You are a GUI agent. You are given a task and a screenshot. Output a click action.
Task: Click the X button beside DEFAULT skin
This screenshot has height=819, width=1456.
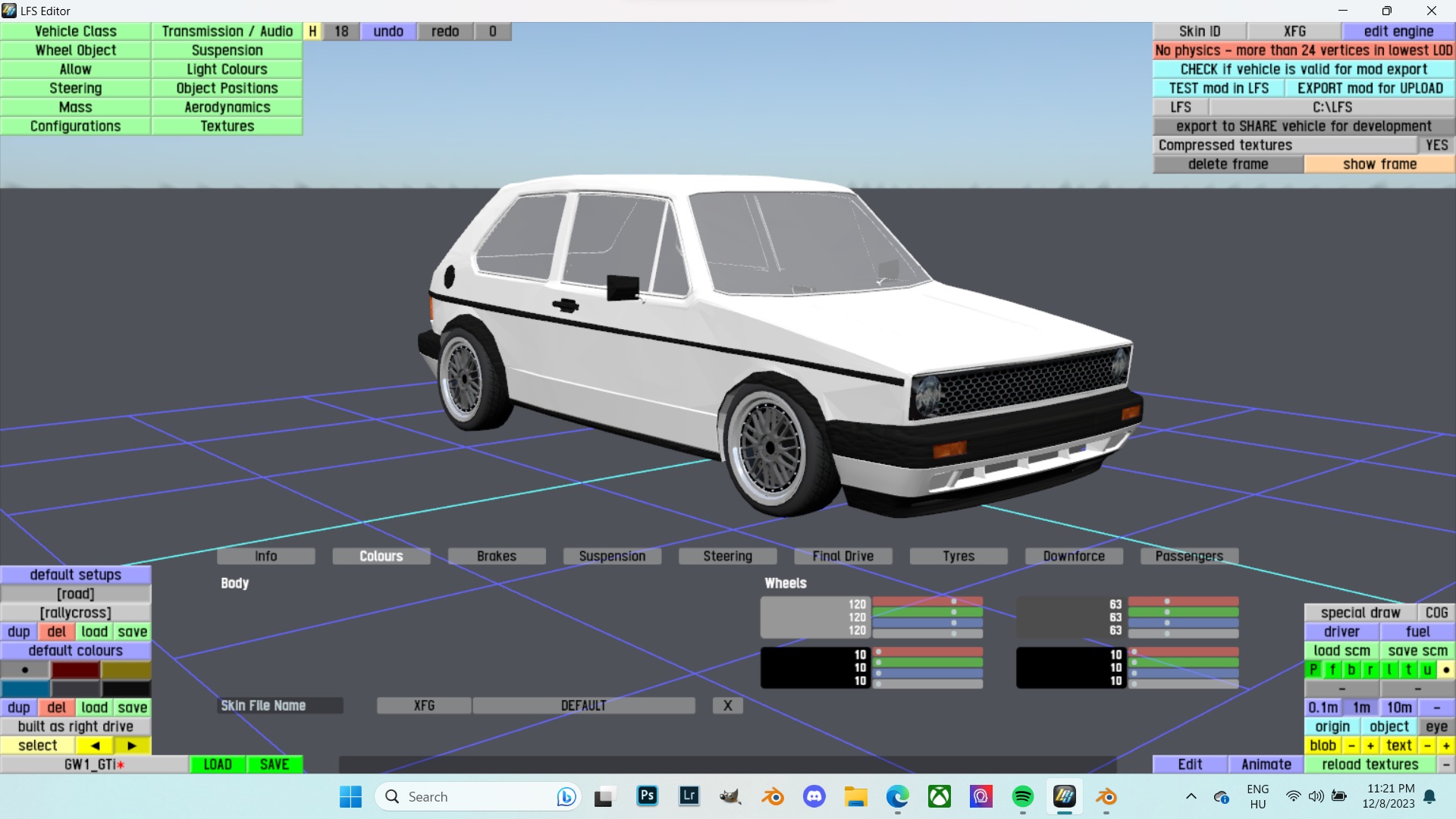click(727, 705)
